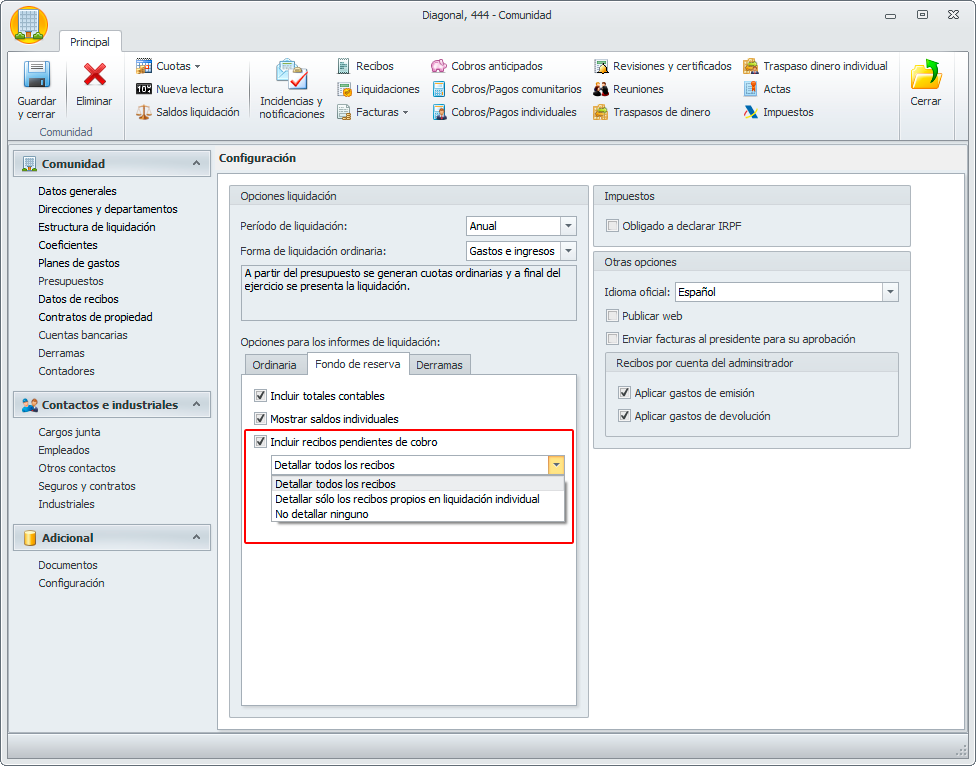Switch to the Derramas tab
Viewport: 976px width, 766px height.
pos(439,365)
